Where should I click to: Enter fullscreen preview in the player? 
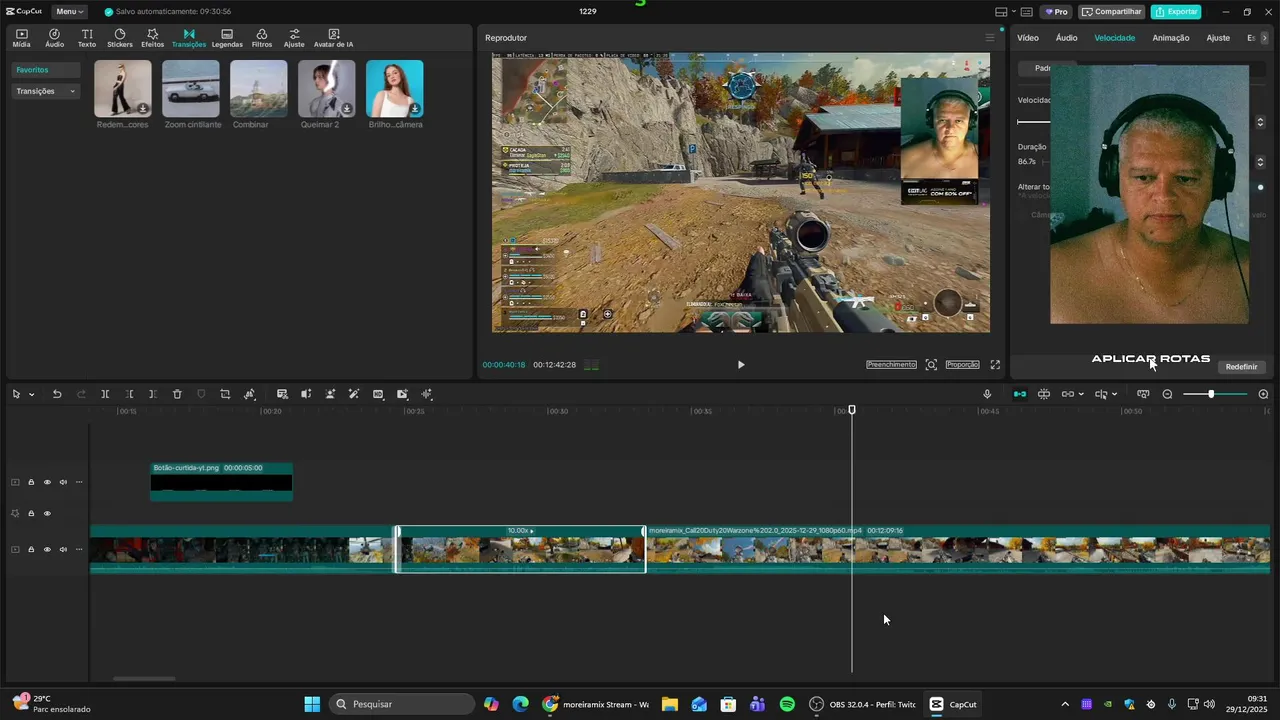[995, 365]
